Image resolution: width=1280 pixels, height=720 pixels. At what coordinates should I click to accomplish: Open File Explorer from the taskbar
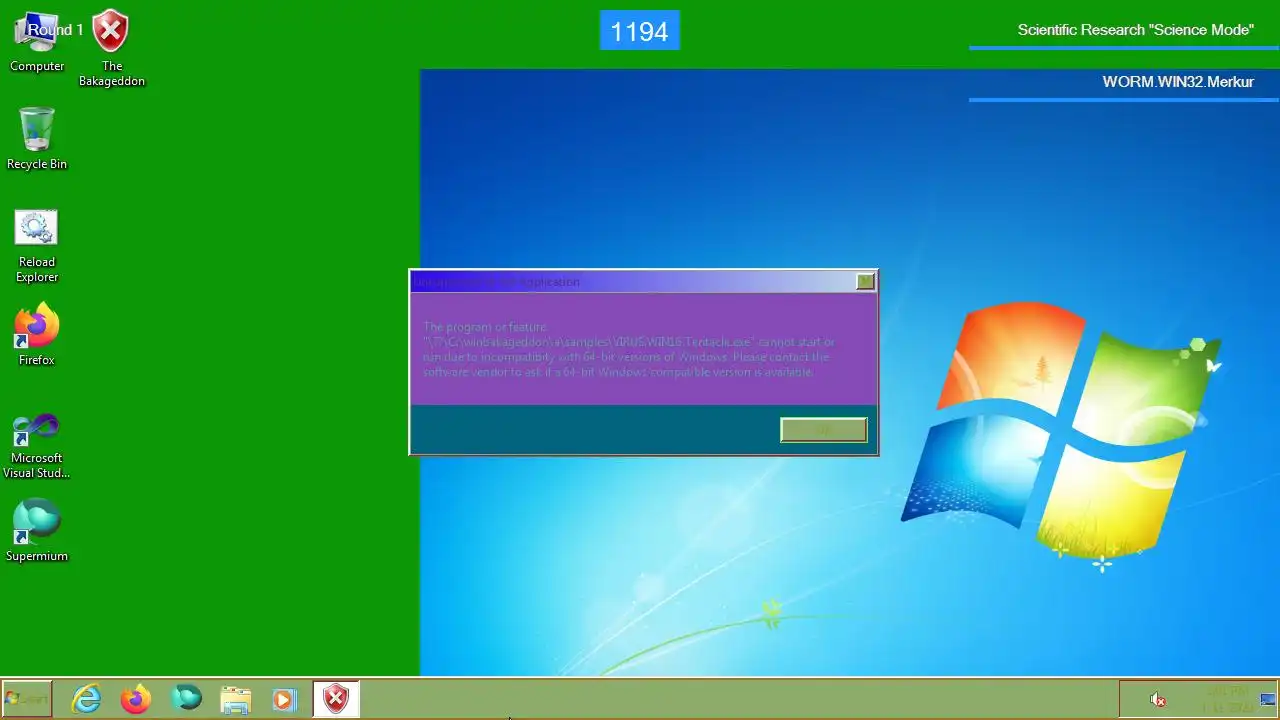[235, 699]
